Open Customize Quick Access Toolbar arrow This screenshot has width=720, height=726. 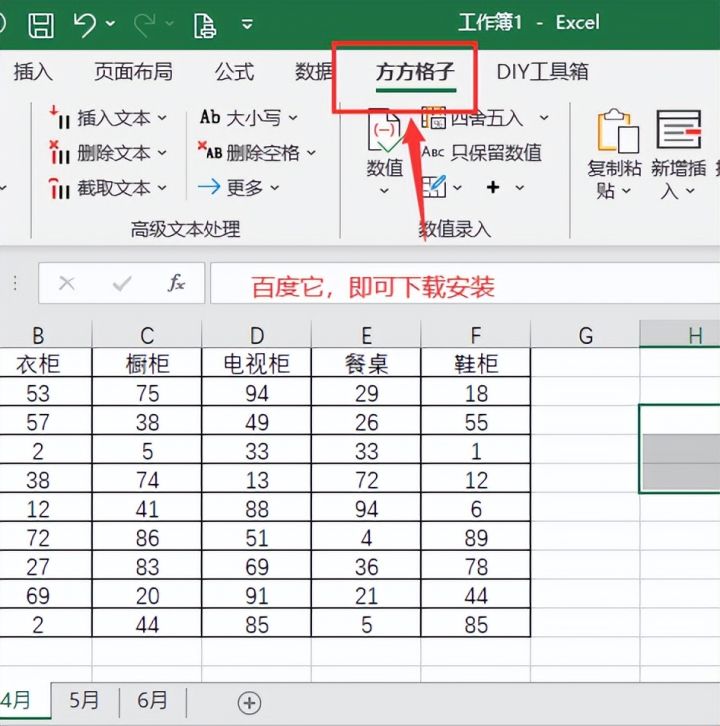tap(248, 23)
